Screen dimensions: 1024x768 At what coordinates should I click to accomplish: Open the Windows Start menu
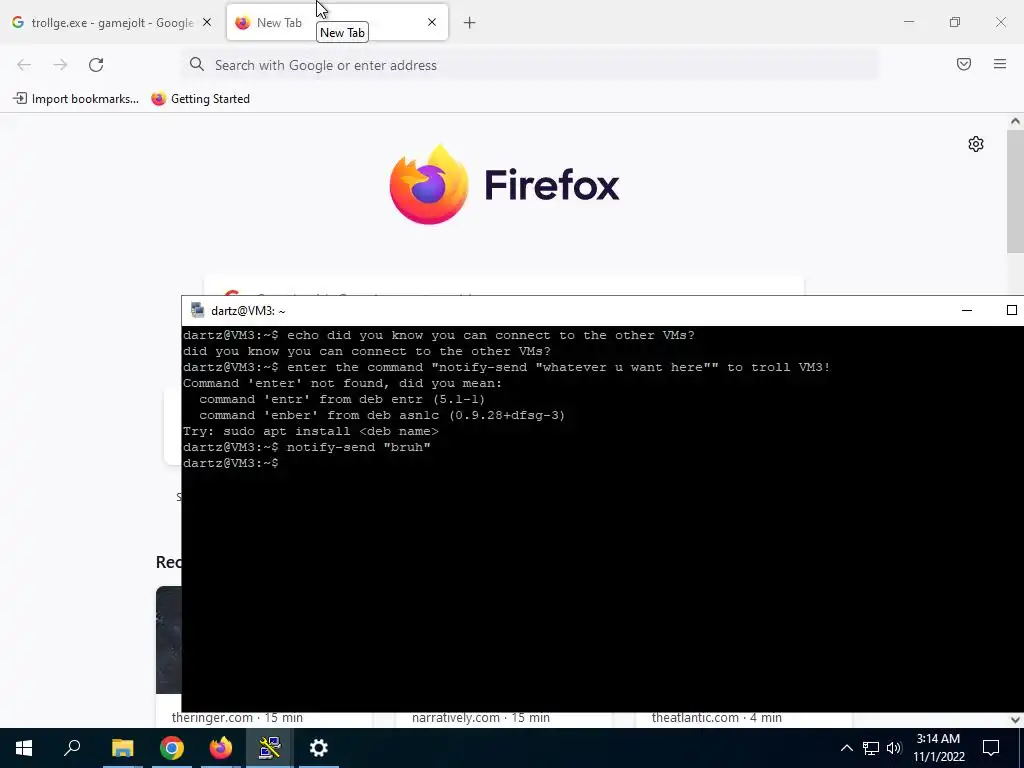[x=24, y=748]
